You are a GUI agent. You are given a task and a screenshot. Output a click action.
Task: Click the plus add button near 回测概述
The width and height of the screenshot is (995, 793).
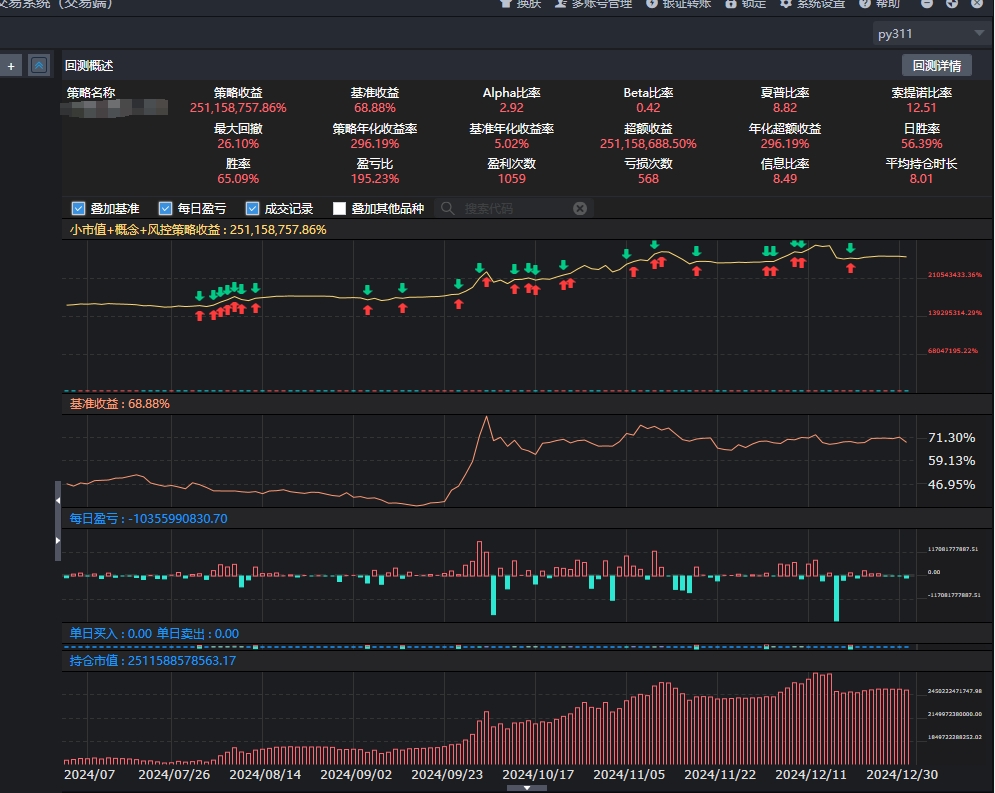pos(11,65)
